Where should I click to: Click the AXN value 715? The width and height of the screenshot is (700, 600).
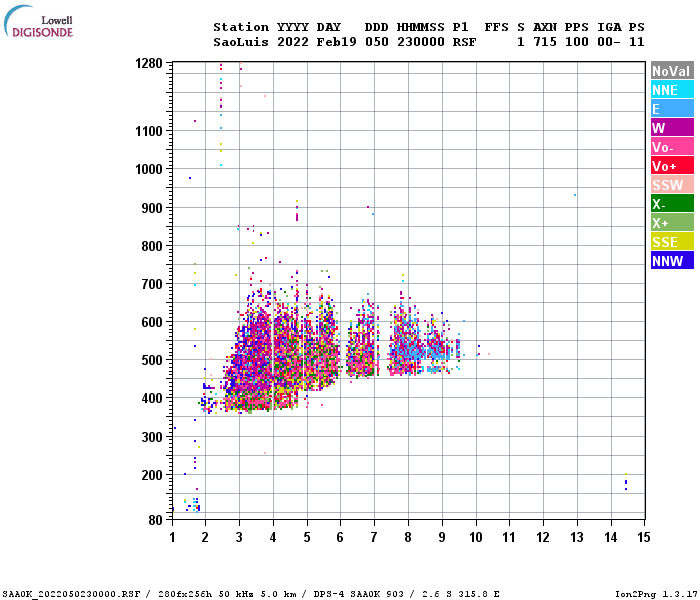(545, 42)
